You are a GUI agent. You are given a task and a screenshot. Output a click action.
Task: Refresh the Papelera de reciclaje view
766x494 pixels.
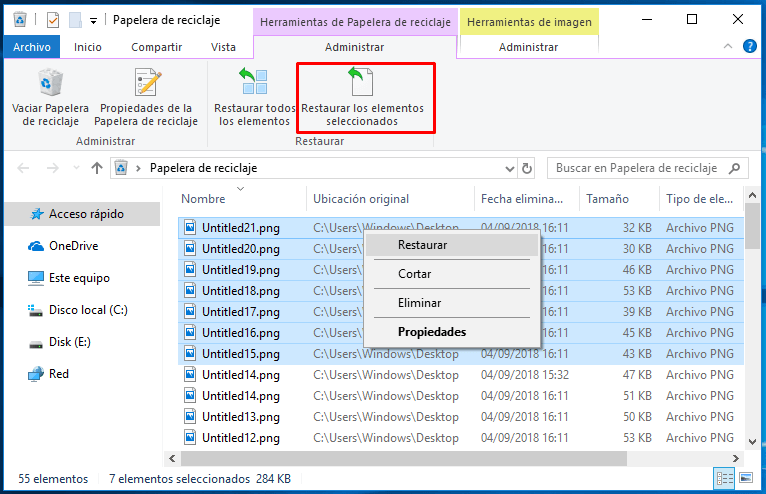tap(527, 168)
